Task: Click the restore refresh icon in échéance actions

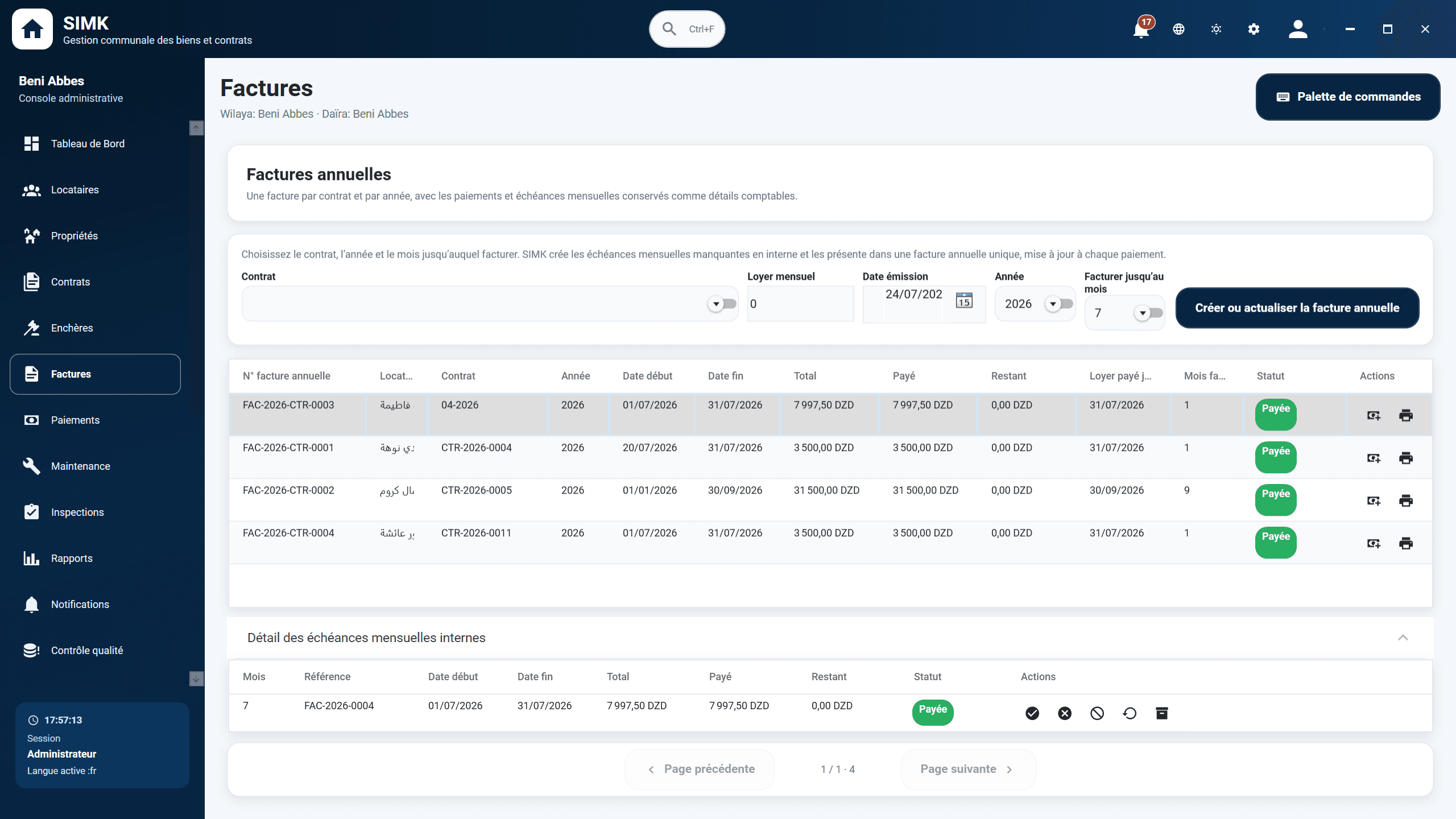Action: pyautogui.click(x=1130, y=713)
